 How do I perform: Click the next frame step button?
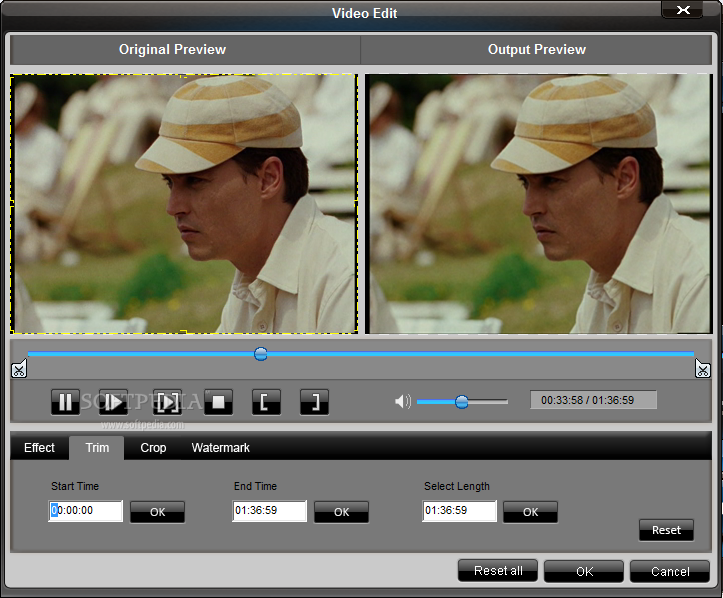coord(113,402)
